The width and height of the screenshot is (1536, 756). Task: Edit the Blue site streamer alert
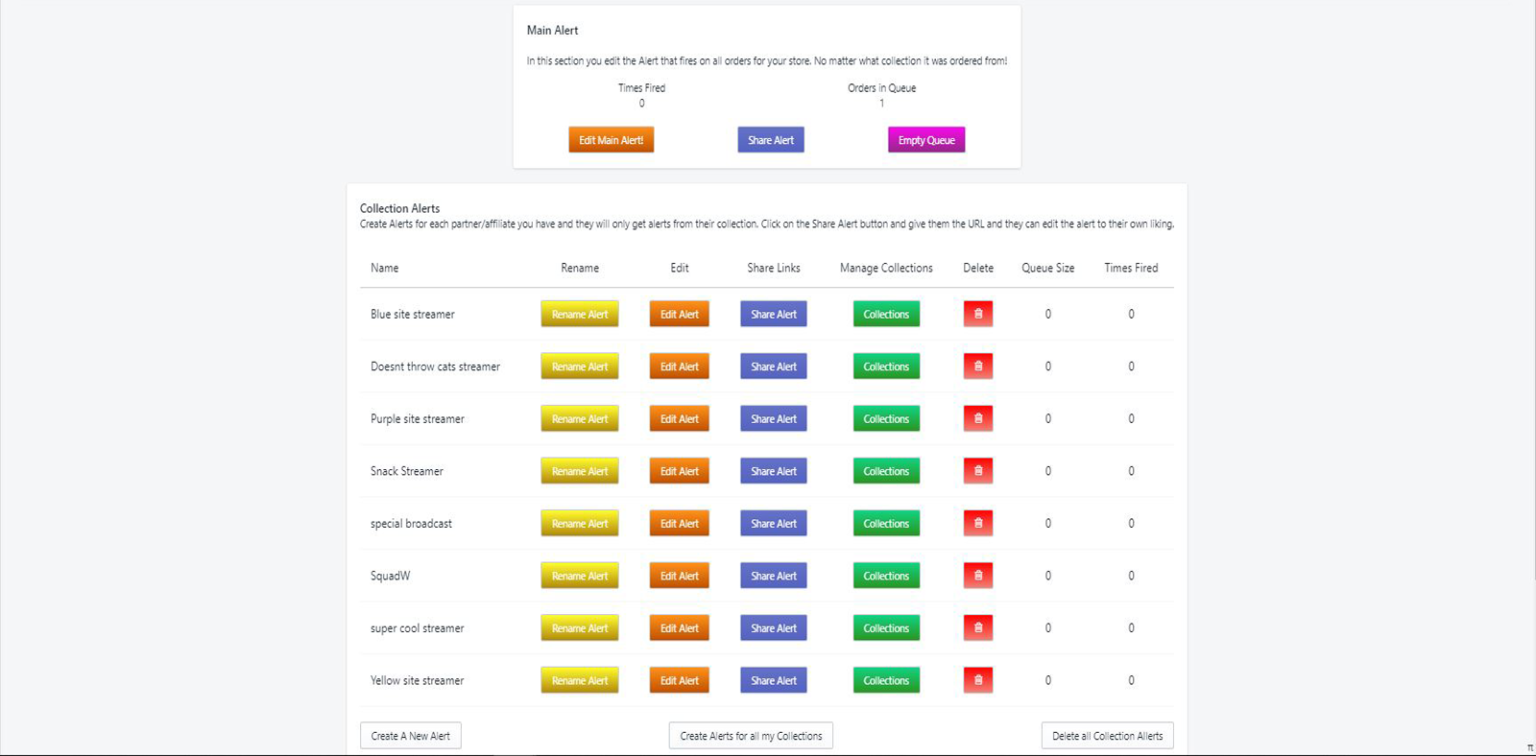pyautogui.click(x=679, y=314)
